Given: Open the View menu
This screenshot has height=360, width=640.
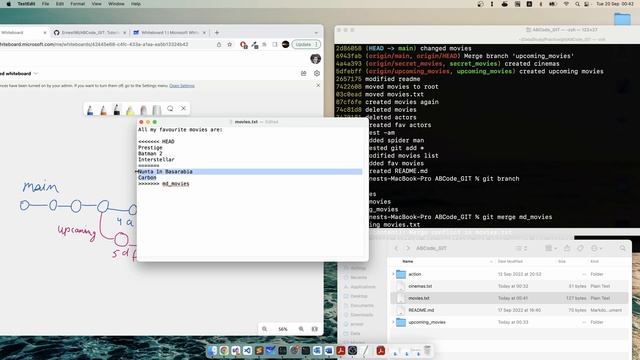Looking at the screenshot, I should 96,4.
